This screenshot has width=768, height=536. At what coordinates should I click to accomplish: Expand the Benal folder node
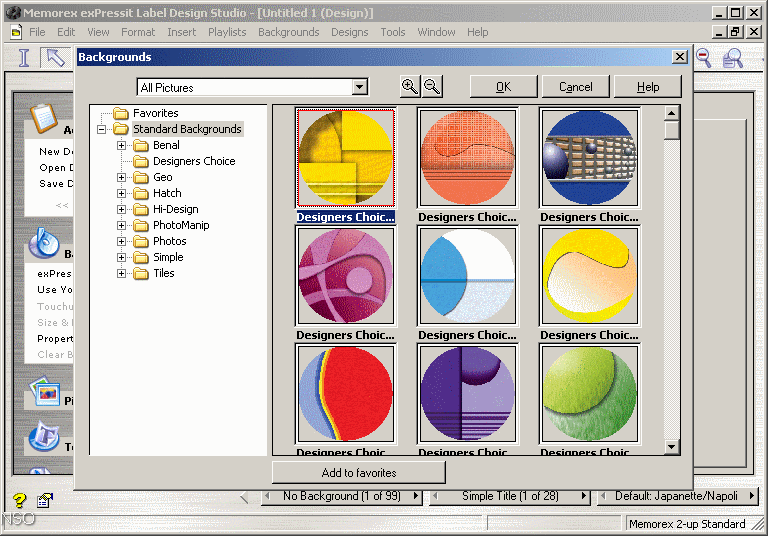click(122, 145)
